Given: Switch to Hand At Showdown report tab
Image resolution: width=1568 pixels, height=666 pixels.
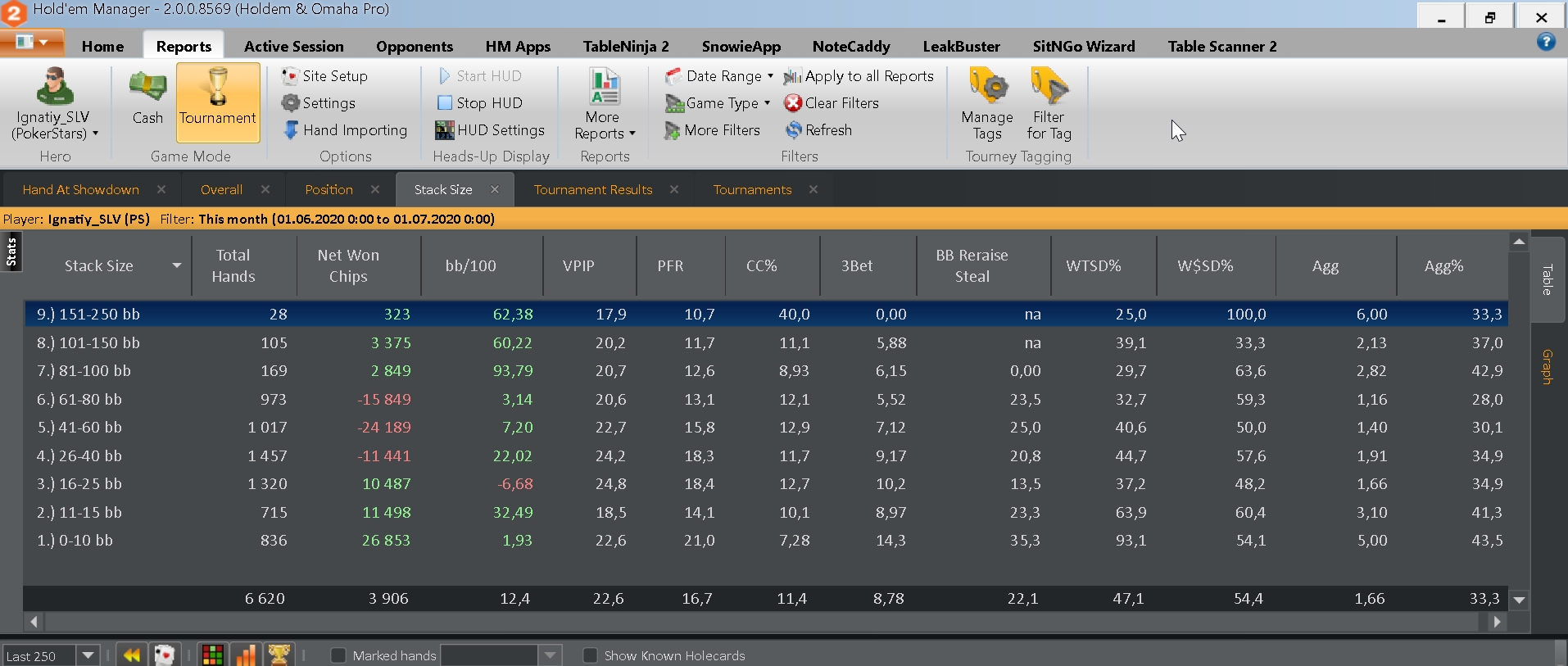Looking at the screenshot, I should click(x=81, y=190).
